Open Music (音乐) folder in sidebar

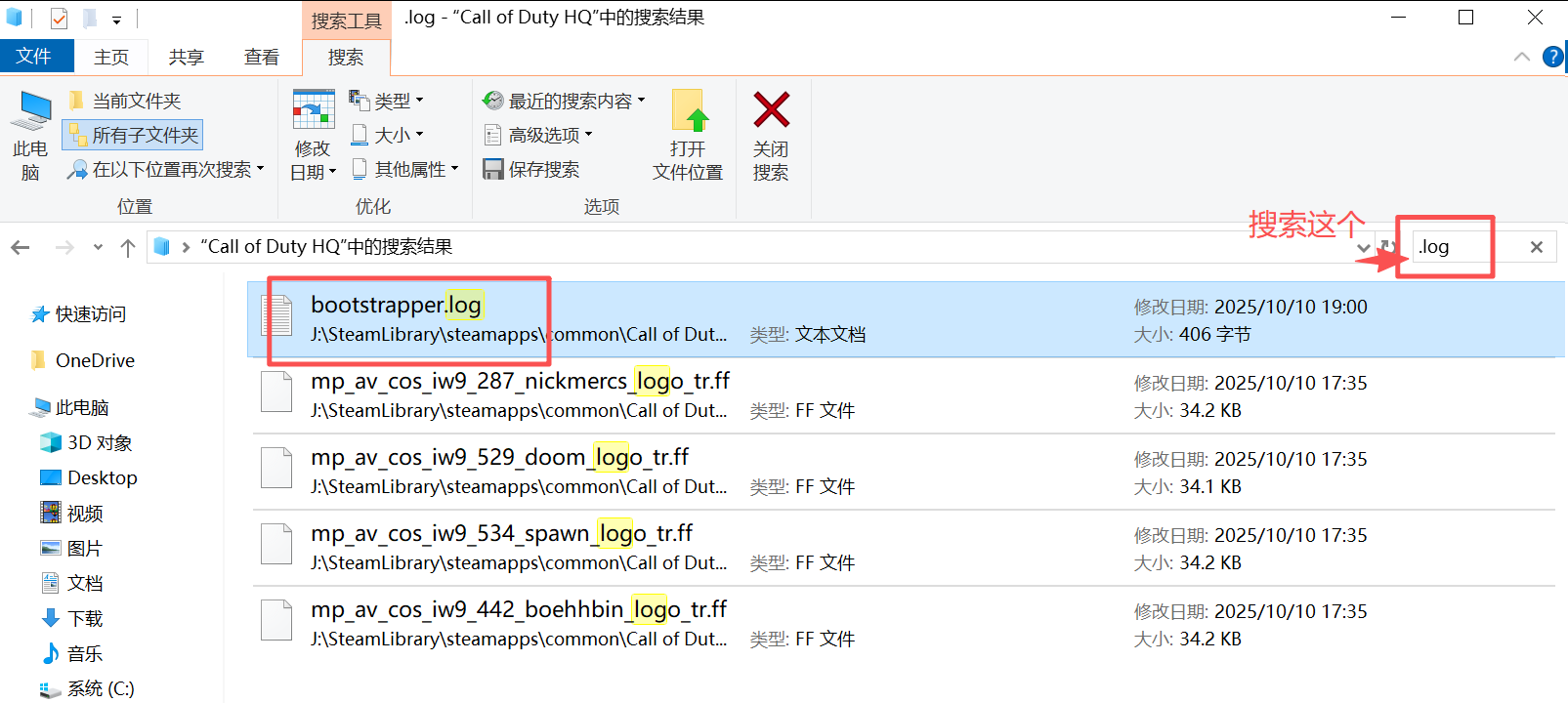pyautogui.click(x=71, y=653)
